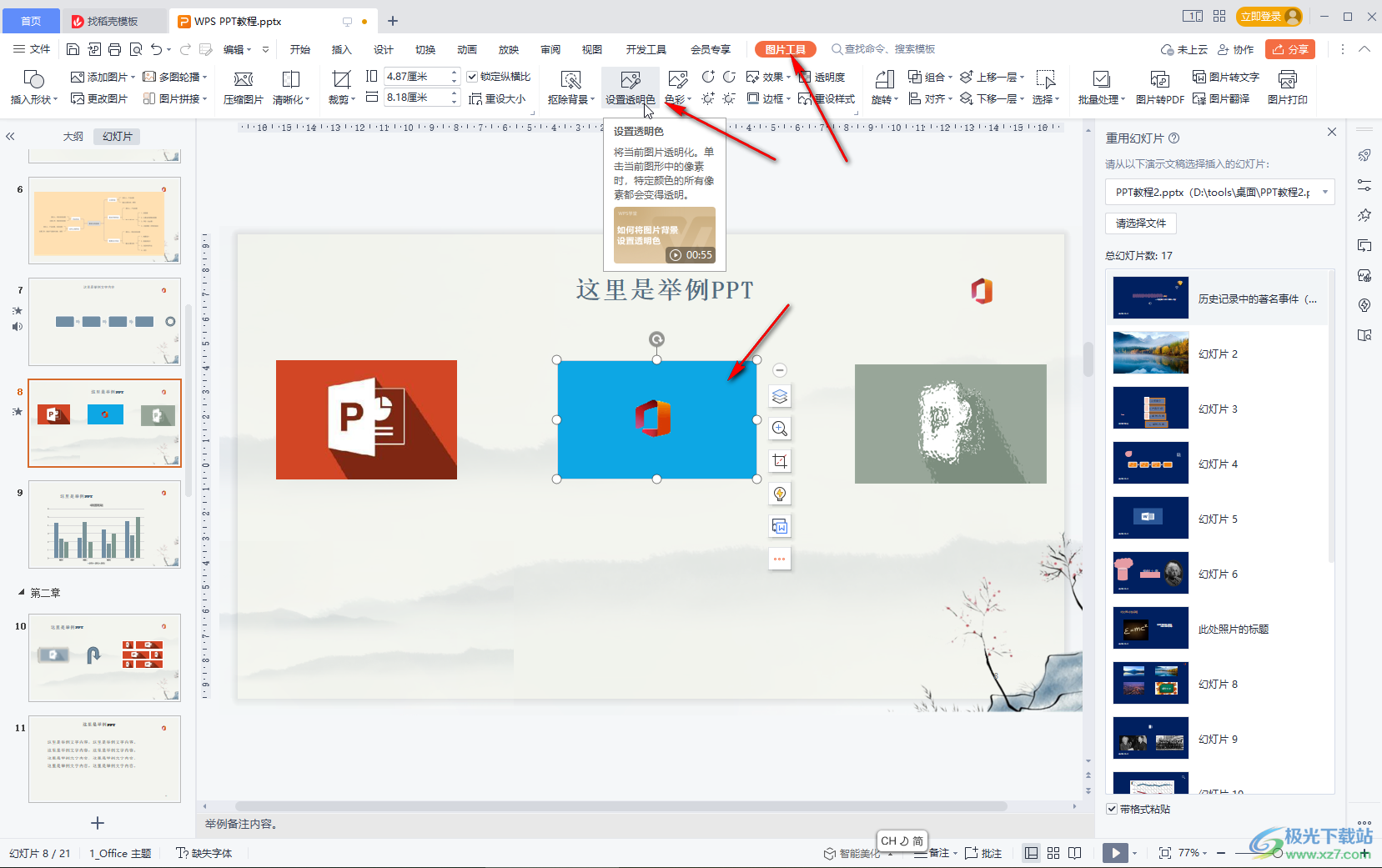Open the Design (设计) ribbon tab
This screenshot has height=868, width=1382.
[x=384, y=49]
